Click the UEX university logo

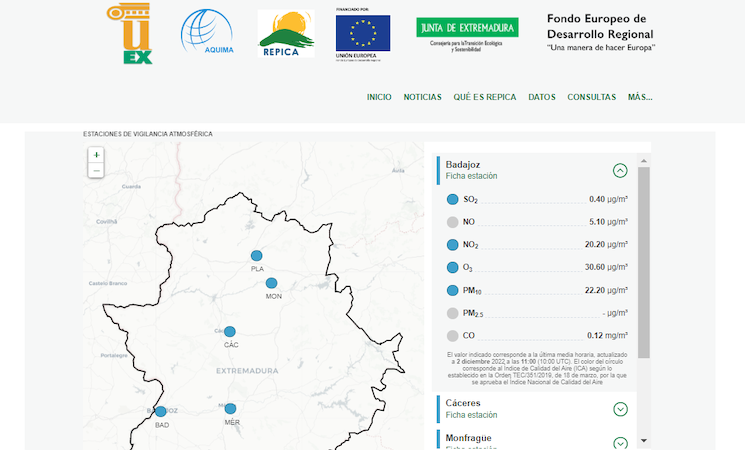point(130,34)
